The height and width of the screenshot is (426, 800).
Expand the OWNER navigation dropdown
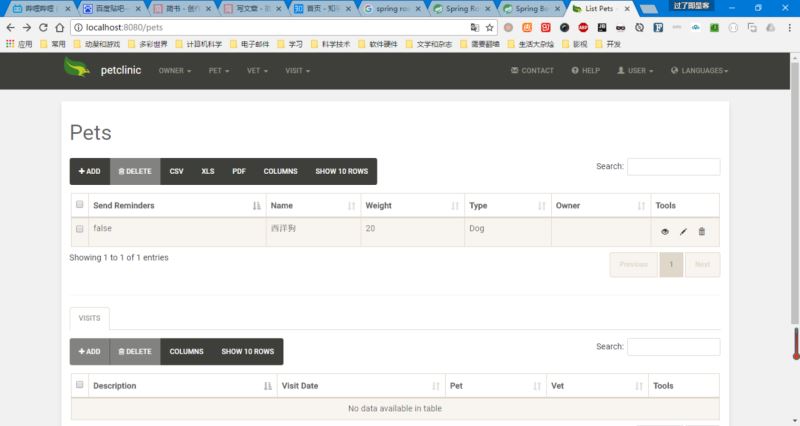click(x=174, y=71)
